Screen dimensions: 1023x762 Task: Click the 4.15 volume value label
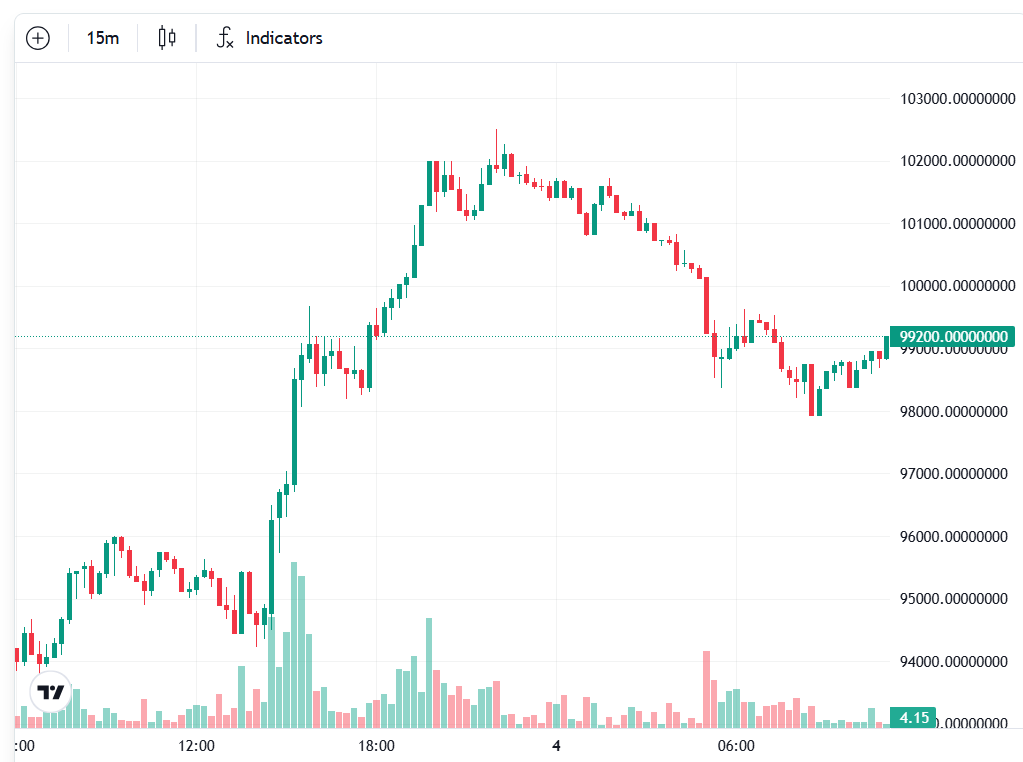914,718
